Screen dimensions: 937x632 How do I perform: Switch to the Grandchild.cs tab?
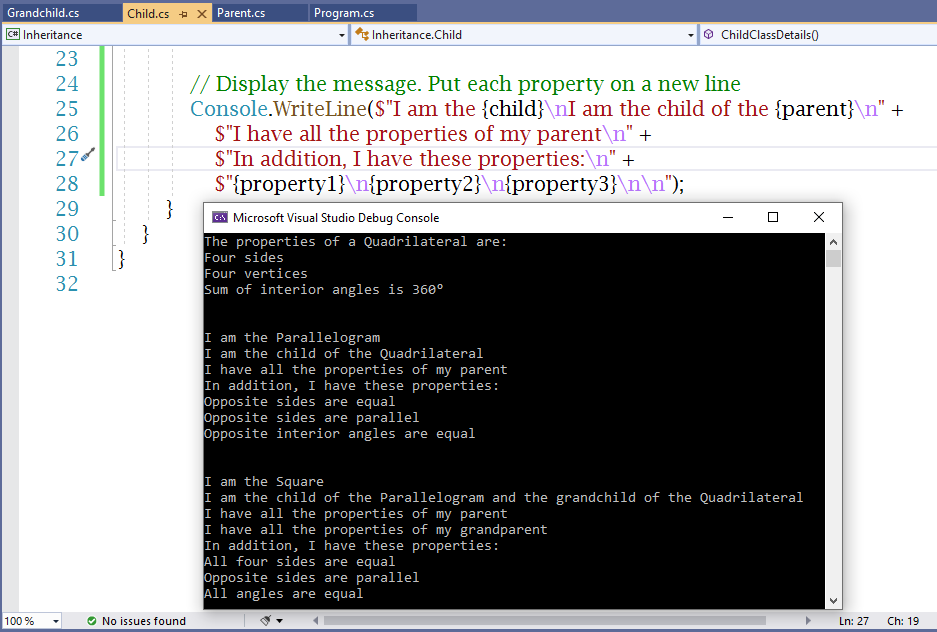tap(43, 13)
